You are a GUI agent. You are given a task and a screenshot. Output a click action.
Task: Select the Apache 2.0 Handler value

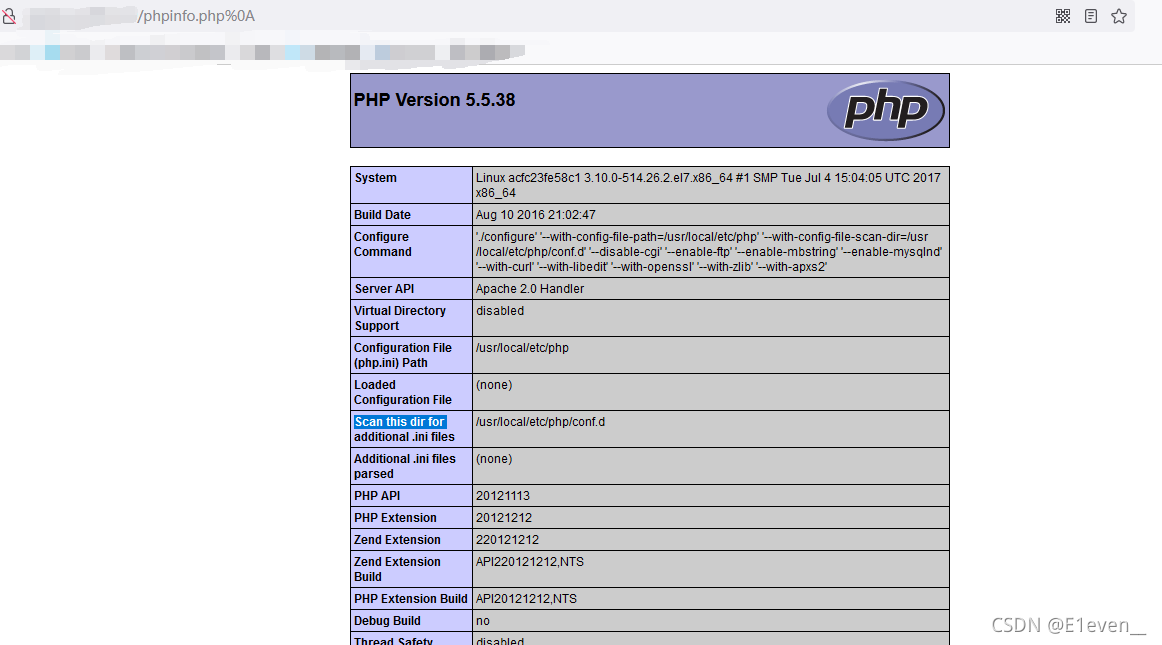click(530, 289)
